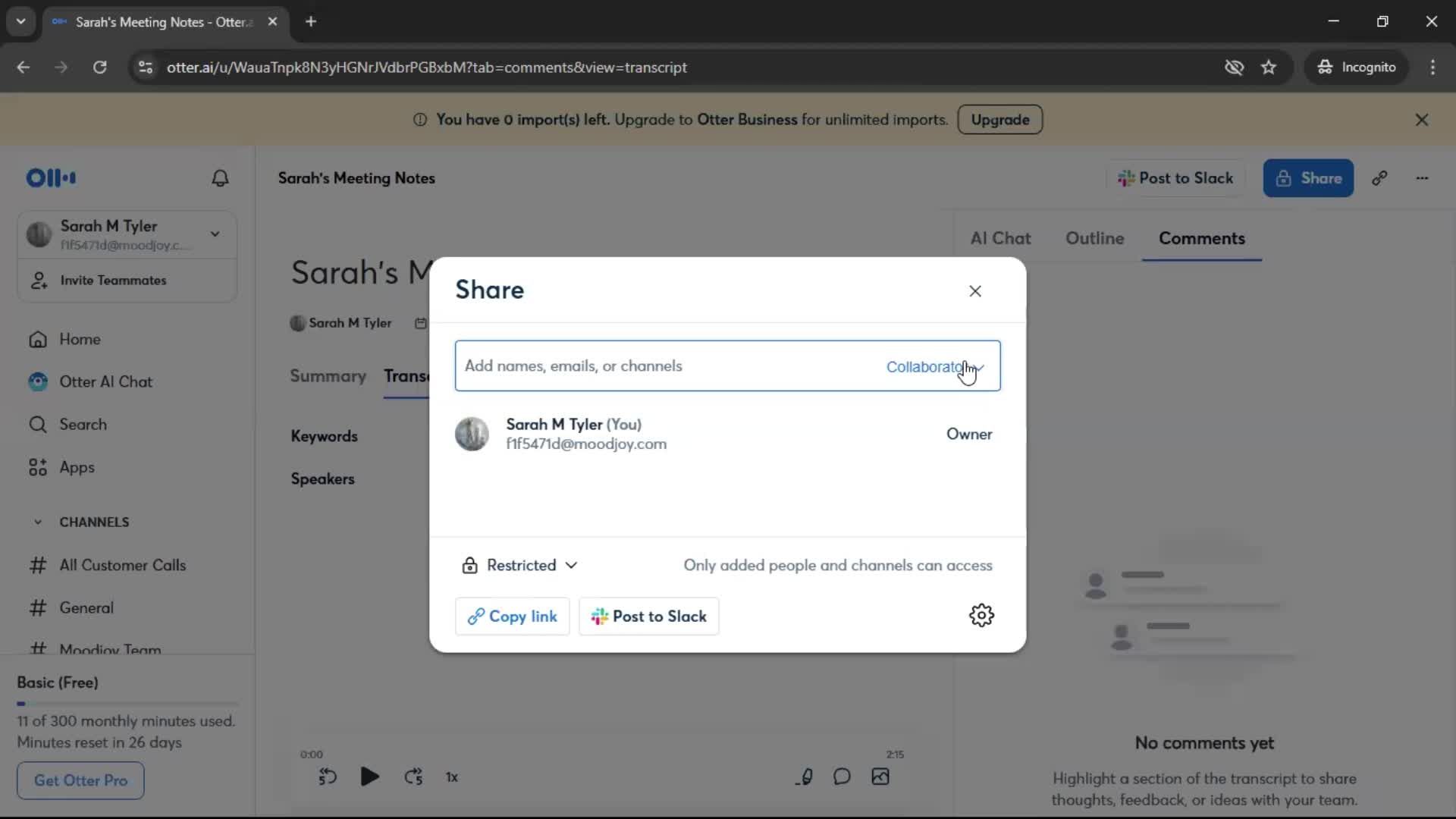Click the tracking protection eye icon
Image resolution: width=1456 pixels, height=819 pixels.
1234,67
